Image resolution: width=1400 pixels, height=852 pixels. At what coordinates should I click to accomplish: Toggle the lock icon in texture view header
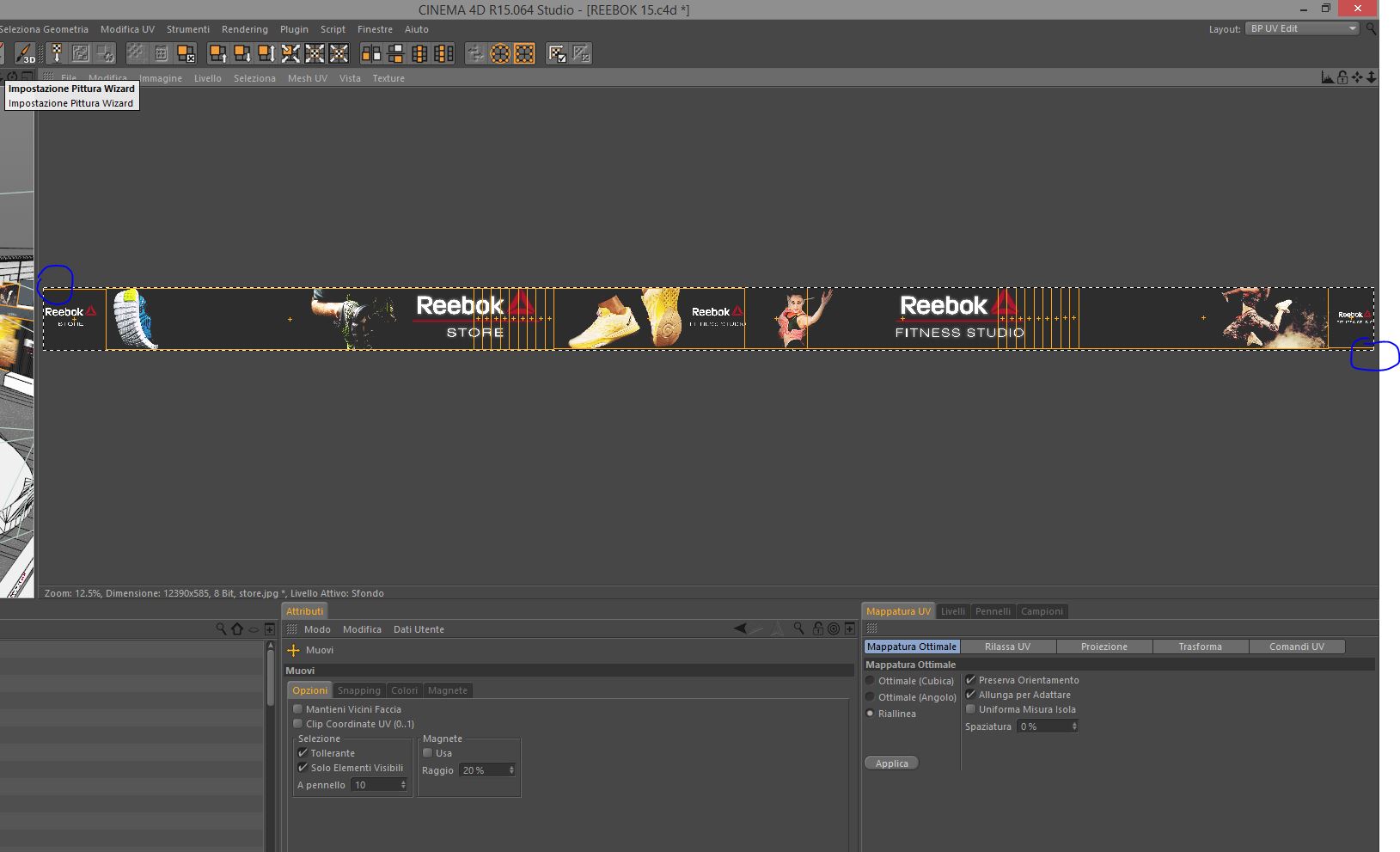pyautogui.click(x=1342, y=77)
